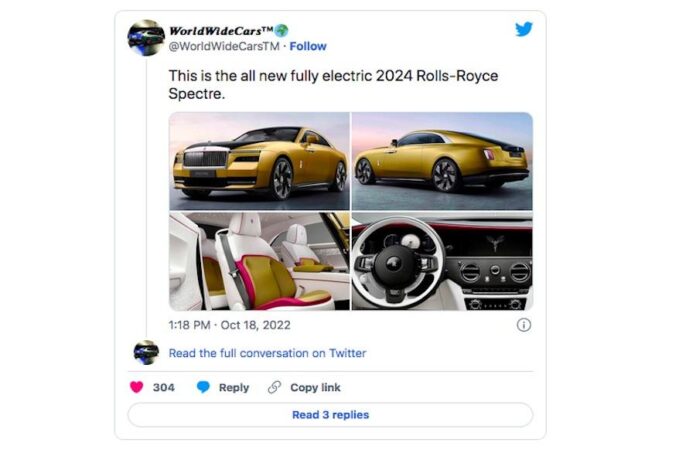Open the steering wheel dashboard photo
The height and width of the screenshot is (463, 696).
[442, 260]
